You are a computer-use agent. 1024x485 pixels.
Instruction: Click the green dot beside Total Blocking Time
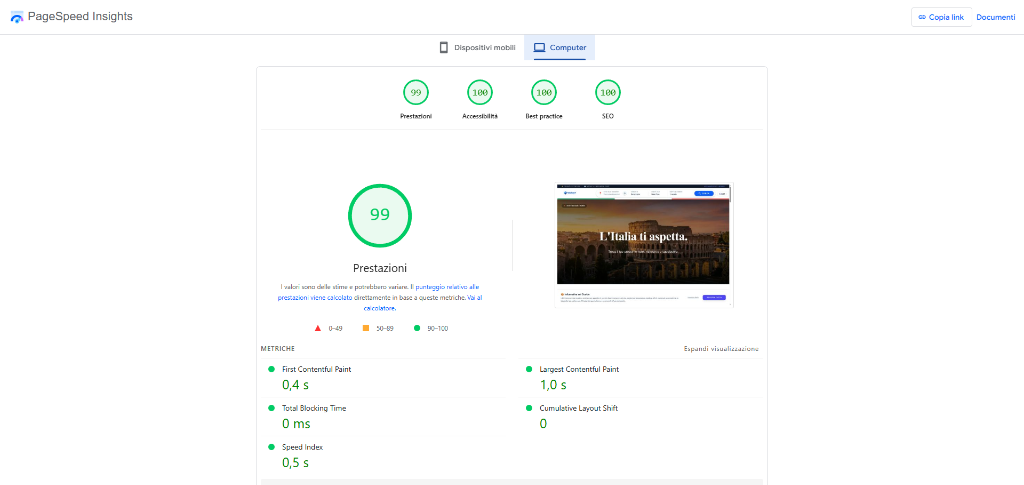(271, 408)
